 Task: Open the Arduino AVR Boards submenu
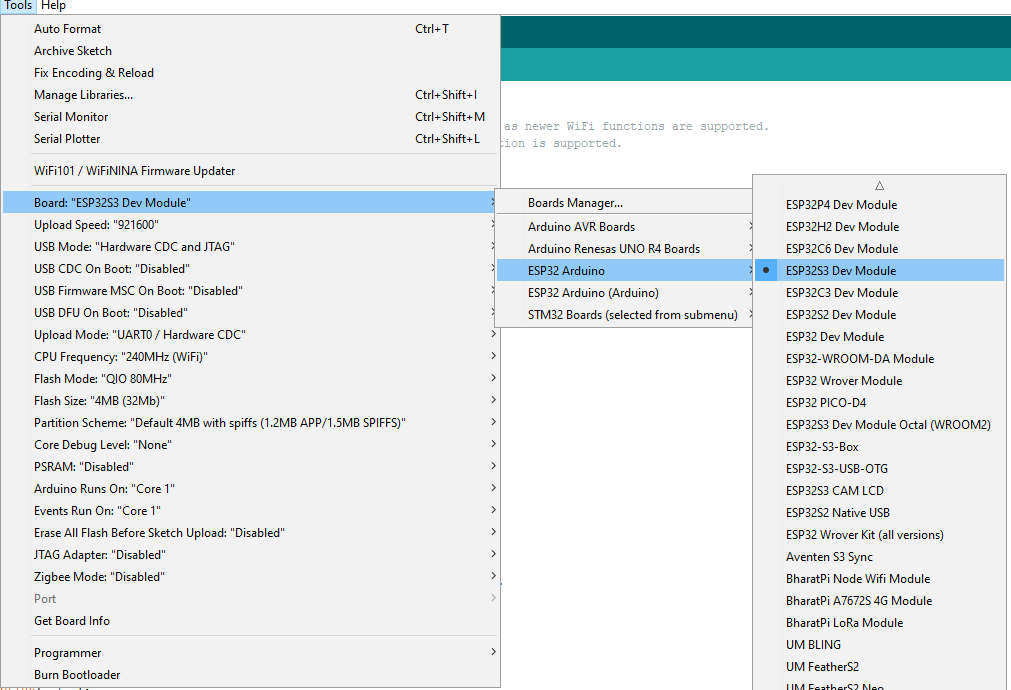click(581, 227)
